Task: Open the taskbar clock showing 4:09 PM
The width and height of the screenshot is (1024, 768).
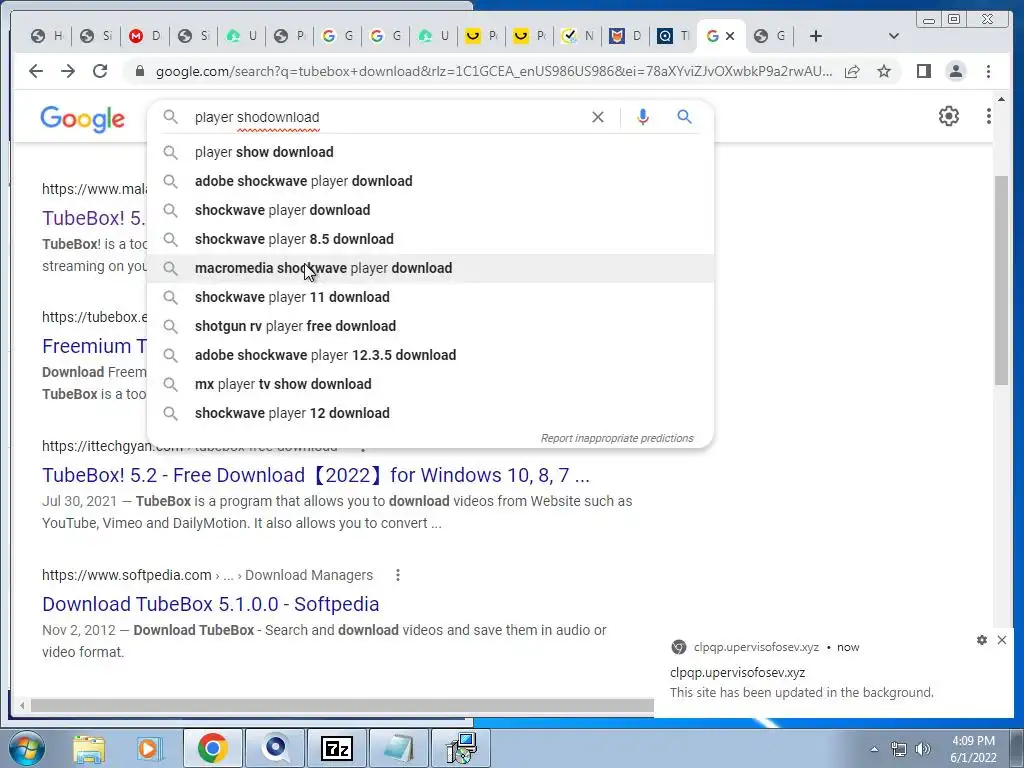Action: point(973,749)
